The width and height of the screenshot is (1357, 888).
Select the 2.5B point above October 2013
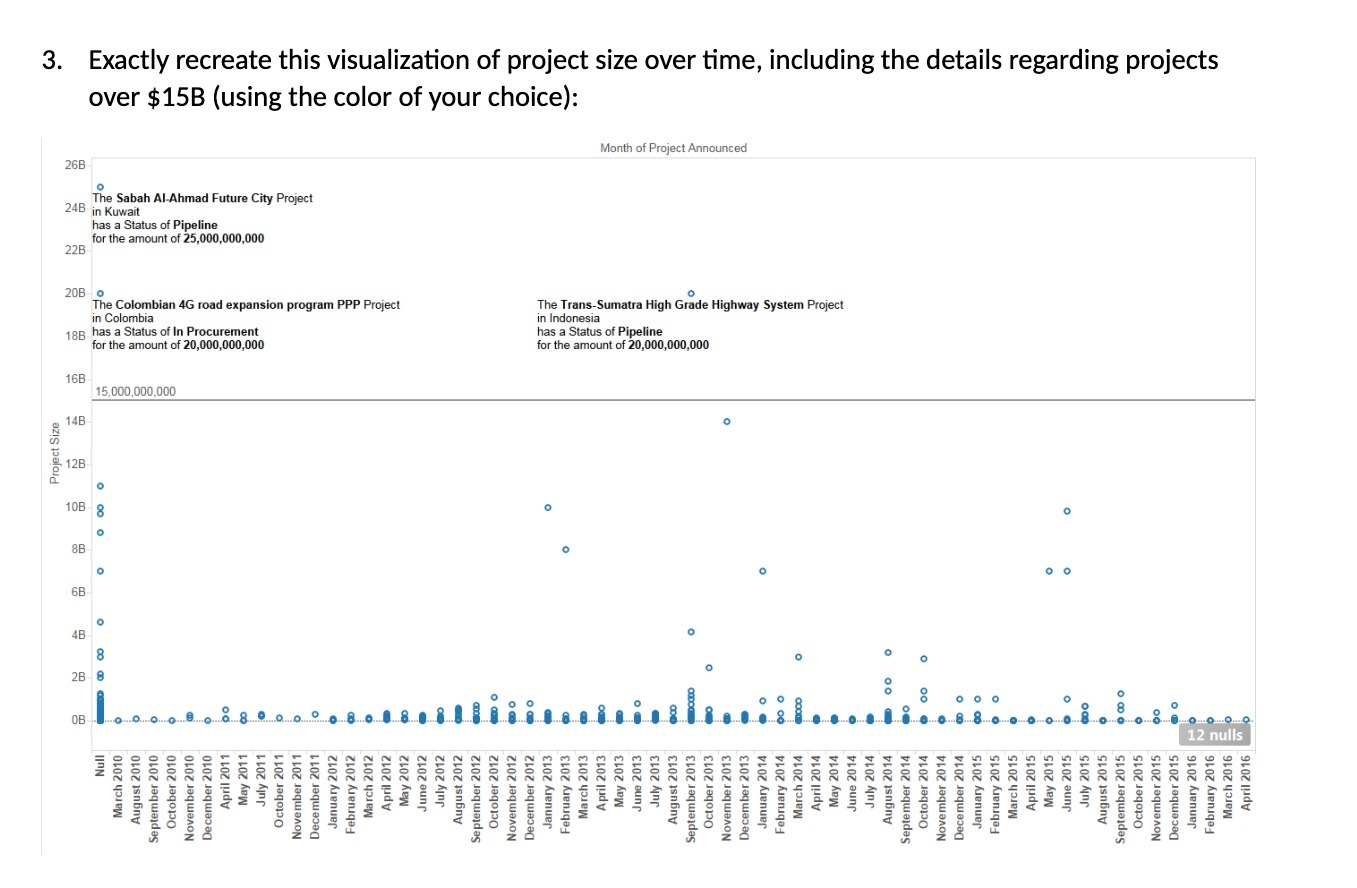point(709,667)
